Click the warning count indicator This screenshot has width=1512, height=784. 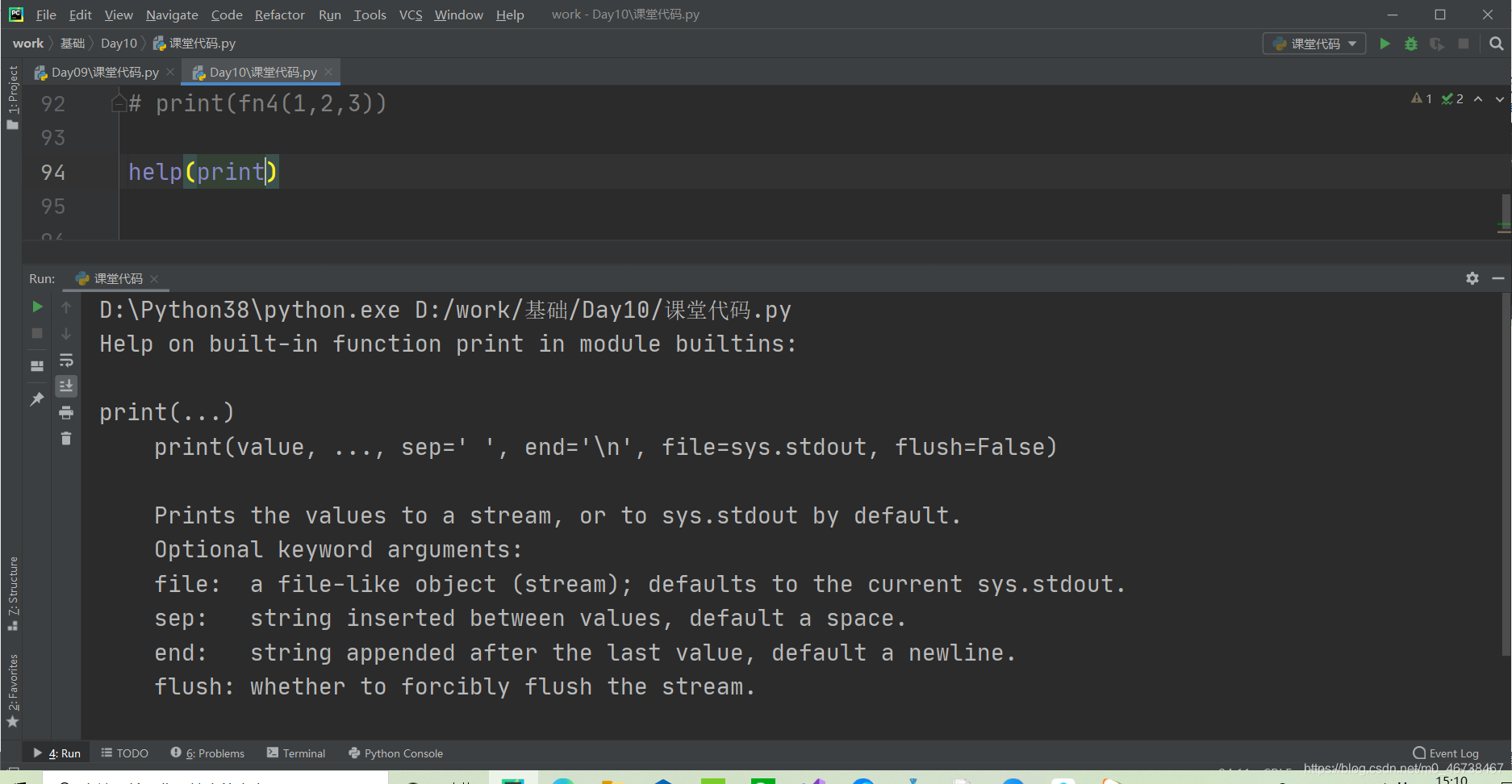pyautogui.click(x=1422, y=98)
